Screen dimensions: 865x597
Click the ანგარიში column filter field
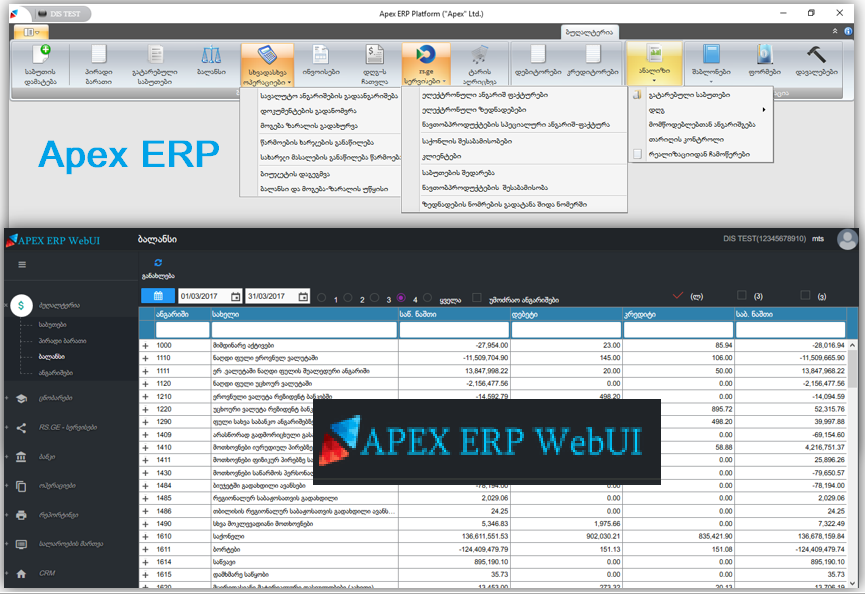183,330
